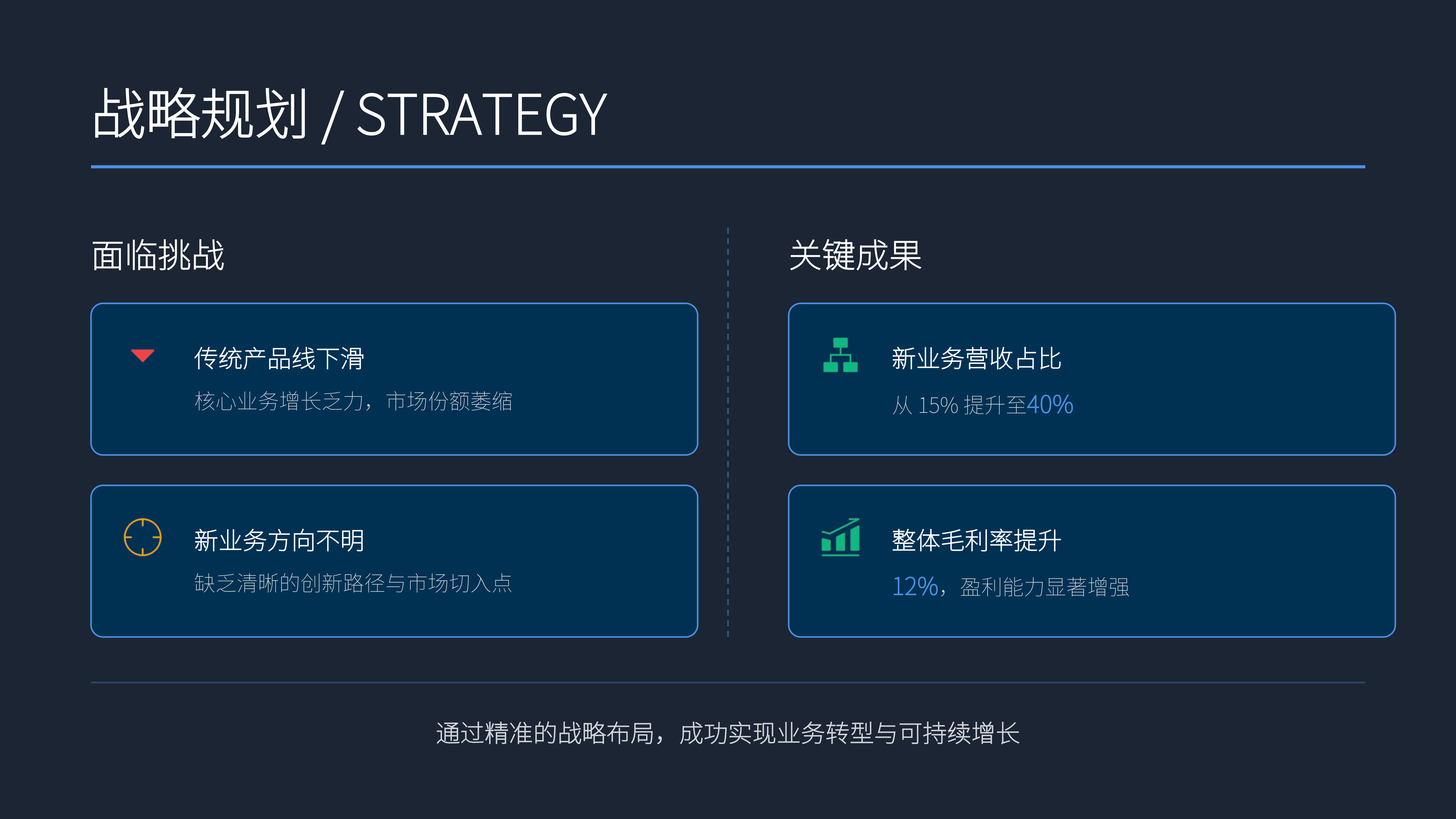Click the orange crosshair target icon
The height and width of the screenshot is (819, 1456).
click(x=142, y=537)
